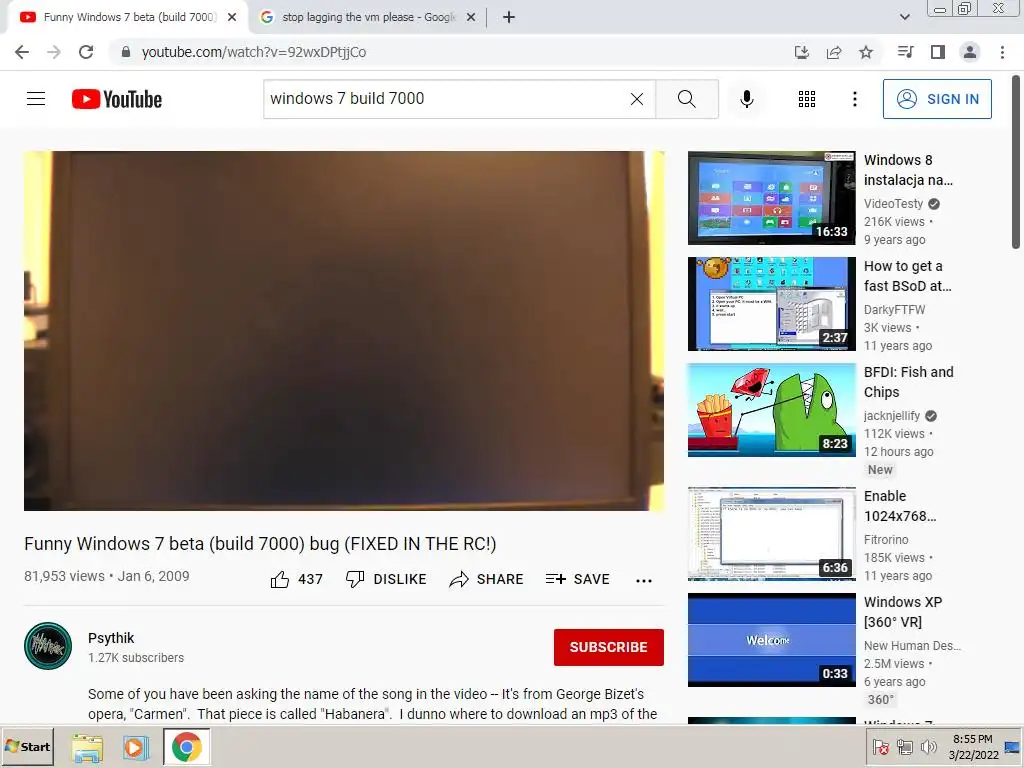The width and height of the screenshot is (1024, 768).
Task: Click the BFDI: Fish and Chips title
Action: click(x=908, y=382)
